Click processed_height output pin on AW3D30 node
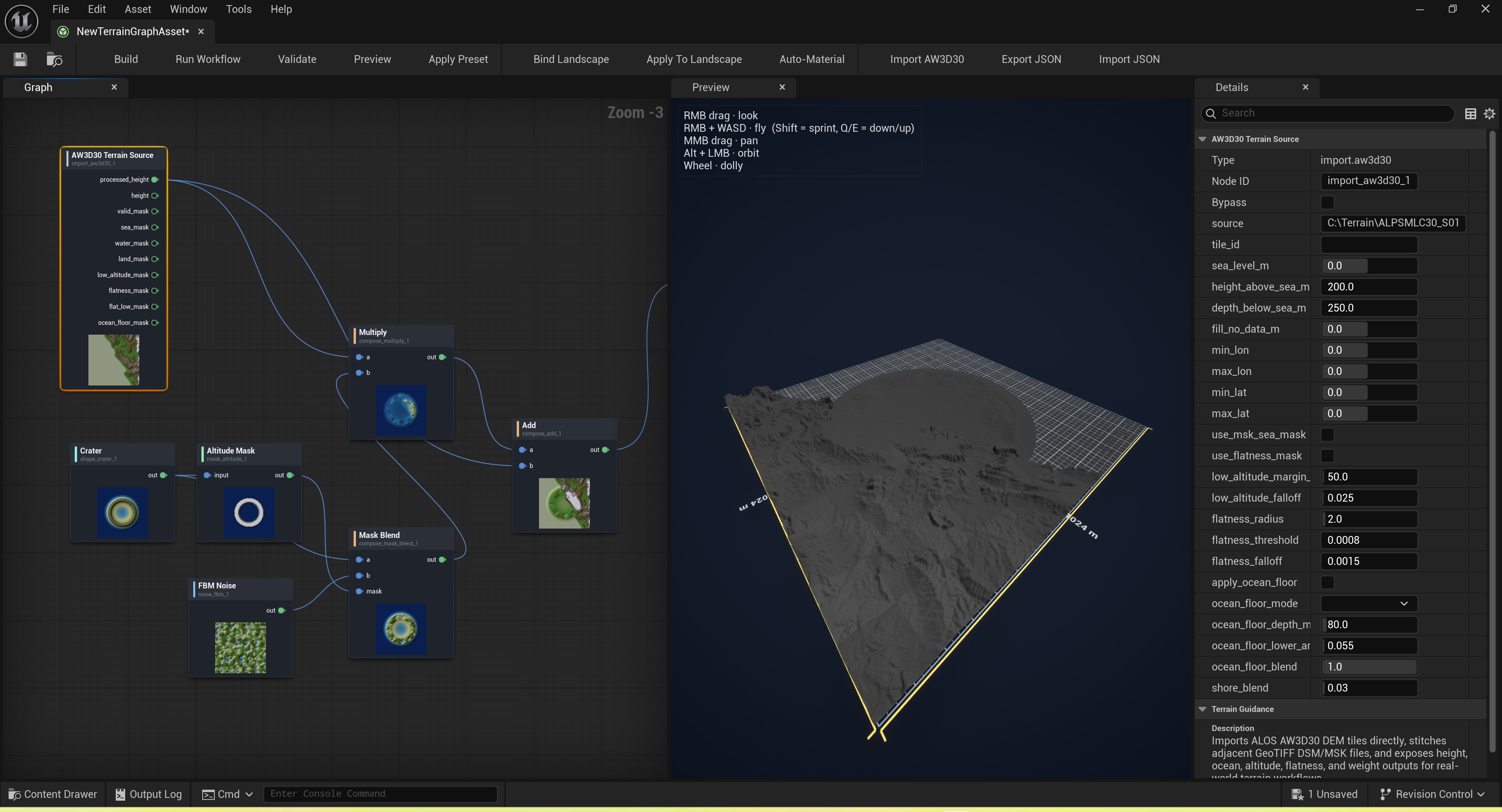Viewport: 1502px width, 812px height. [155, 179]
